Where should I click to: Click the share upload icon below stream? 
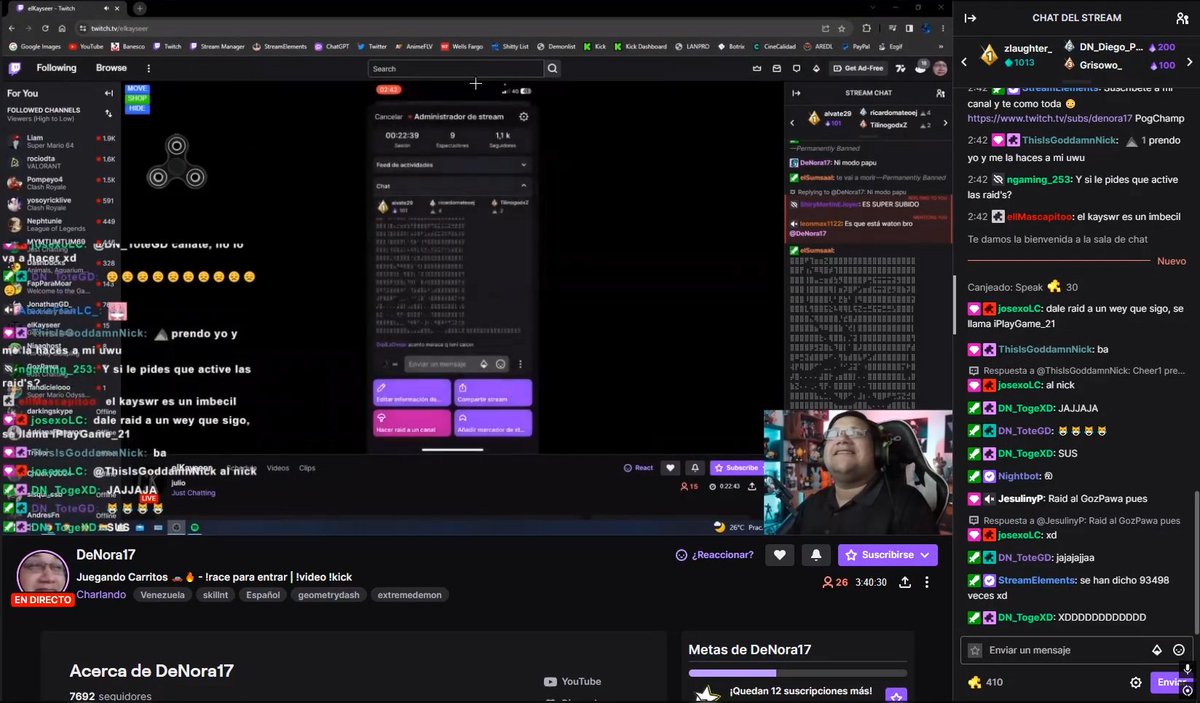click(x=905, y=582)
